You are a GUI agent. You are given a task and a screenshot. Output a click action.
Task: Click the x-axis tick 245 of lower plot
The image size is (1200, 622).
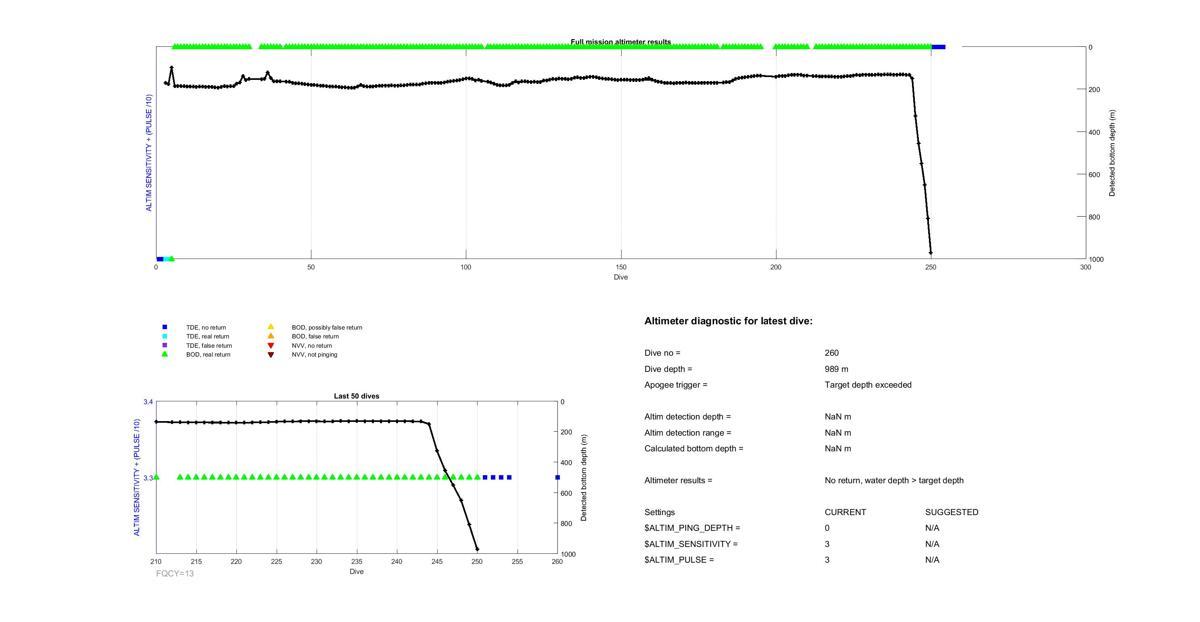point(437,562)
